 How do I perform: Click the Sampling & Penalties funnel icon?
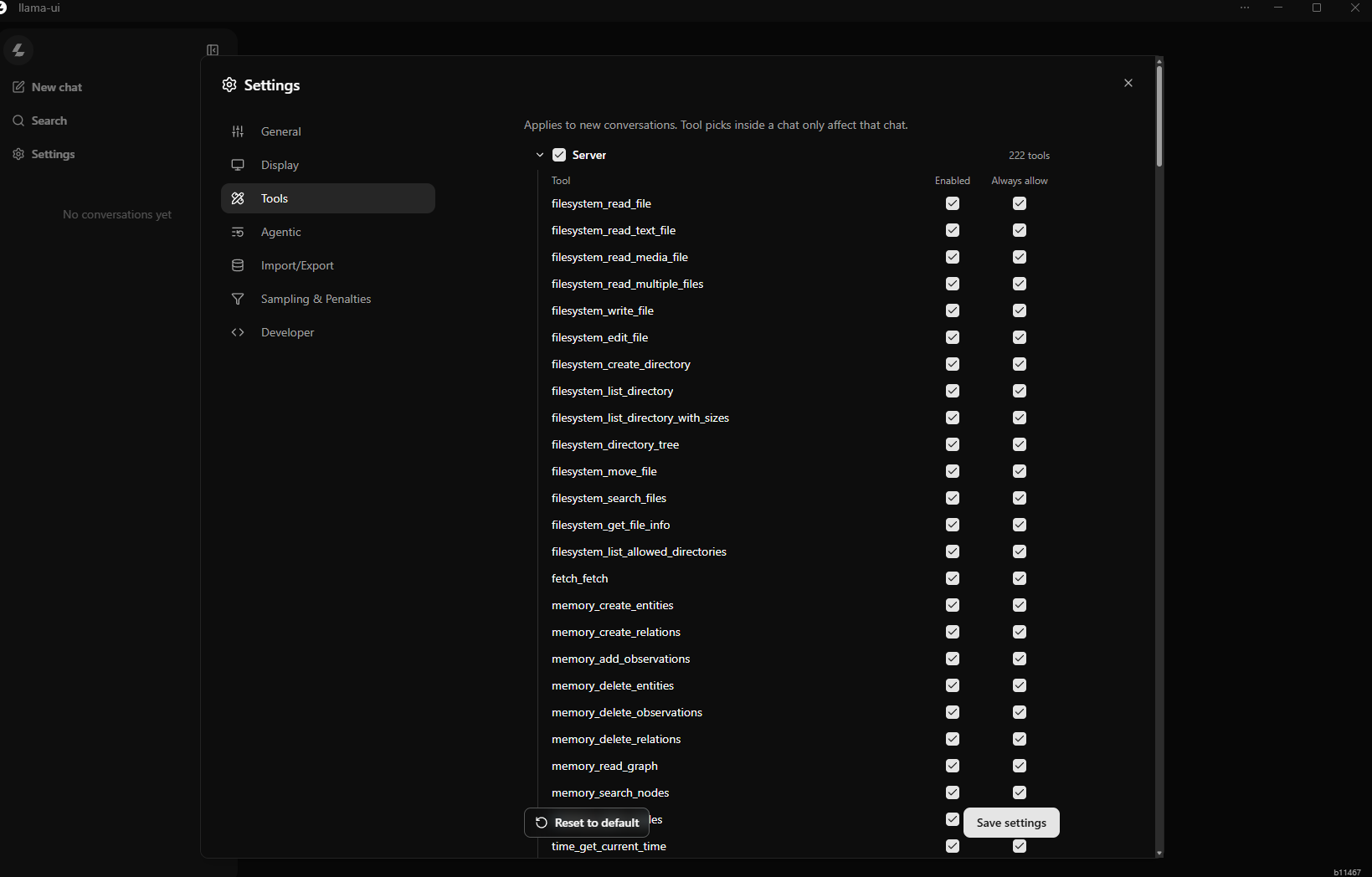point(238,299)
